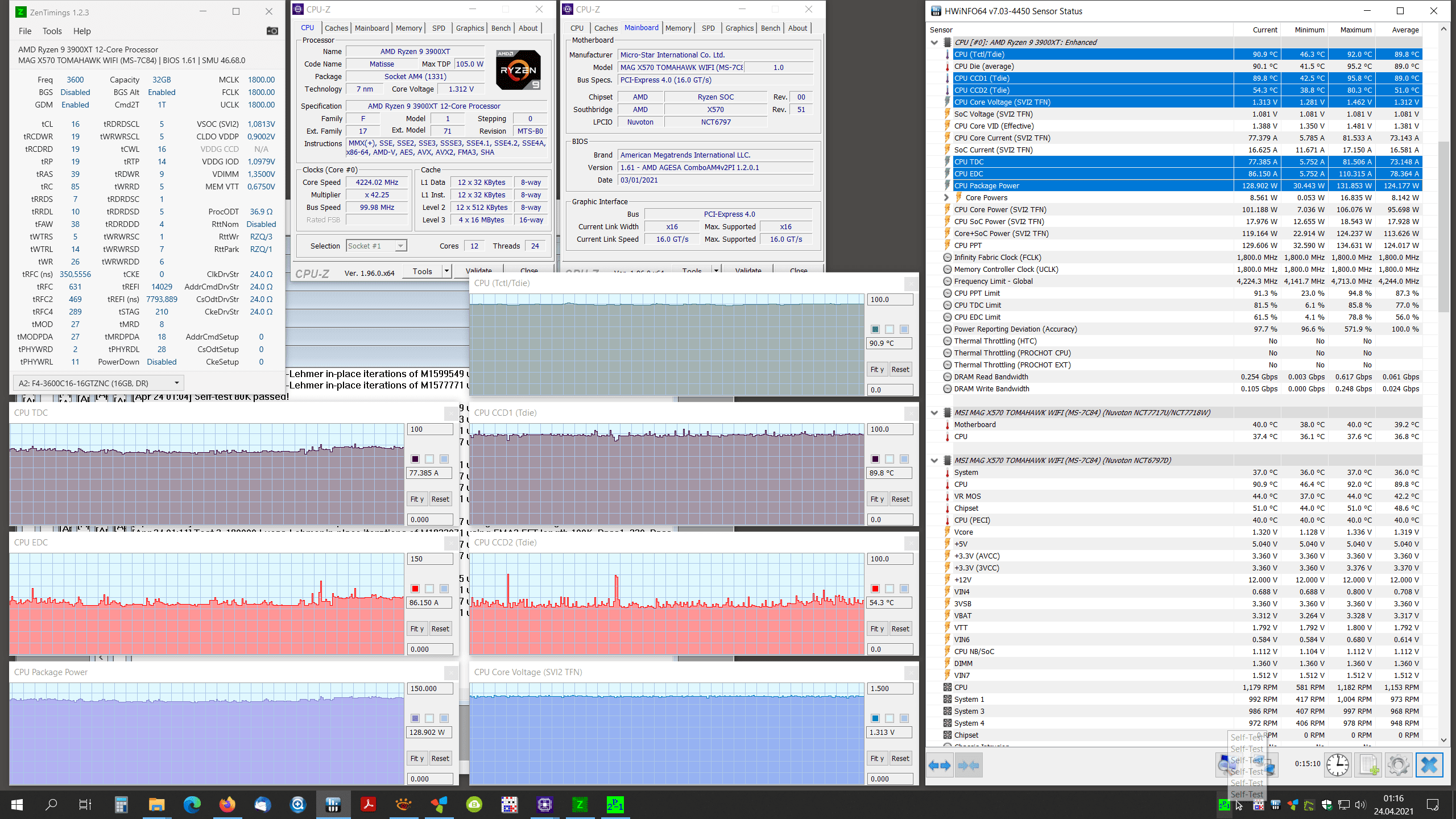The height and width of the screenshot is (819, 1456).
Task: Click Fit y in CPU TDC graph
Action: tap(417, 499)
